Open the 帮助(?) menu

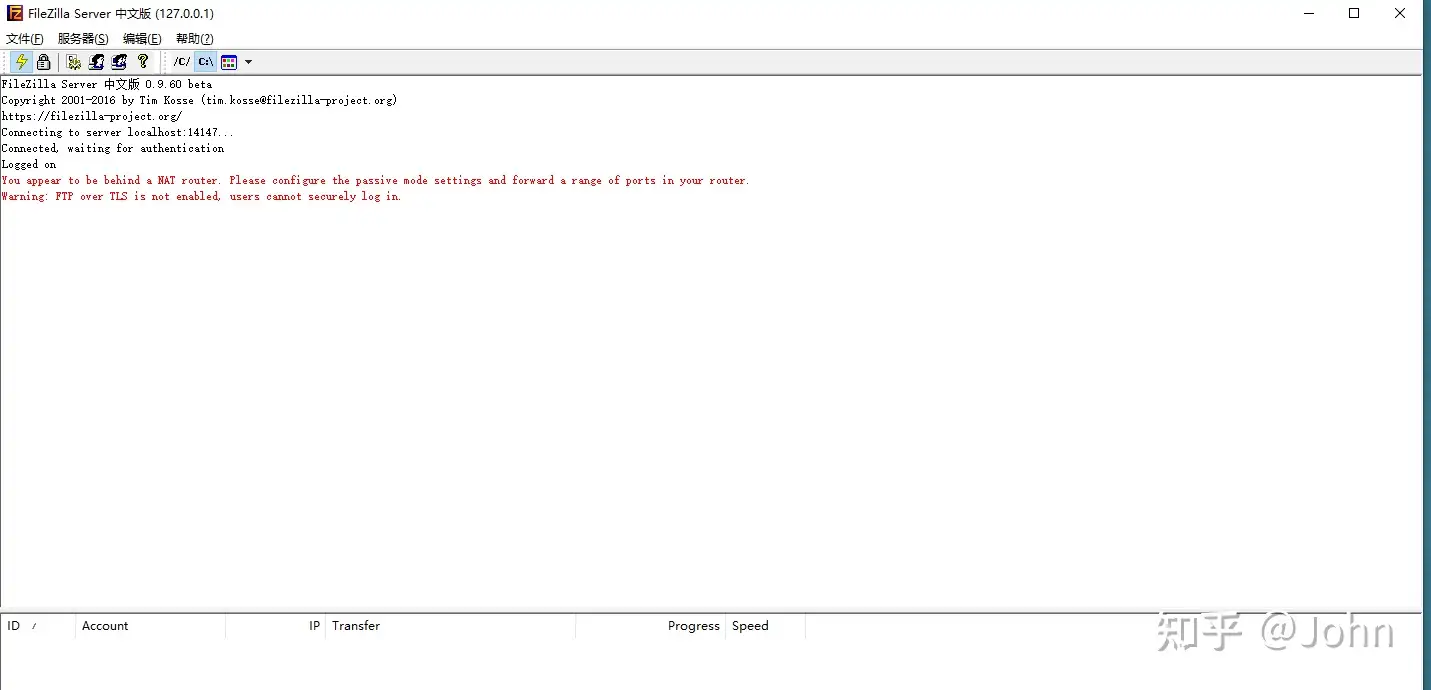pos(195,39)
